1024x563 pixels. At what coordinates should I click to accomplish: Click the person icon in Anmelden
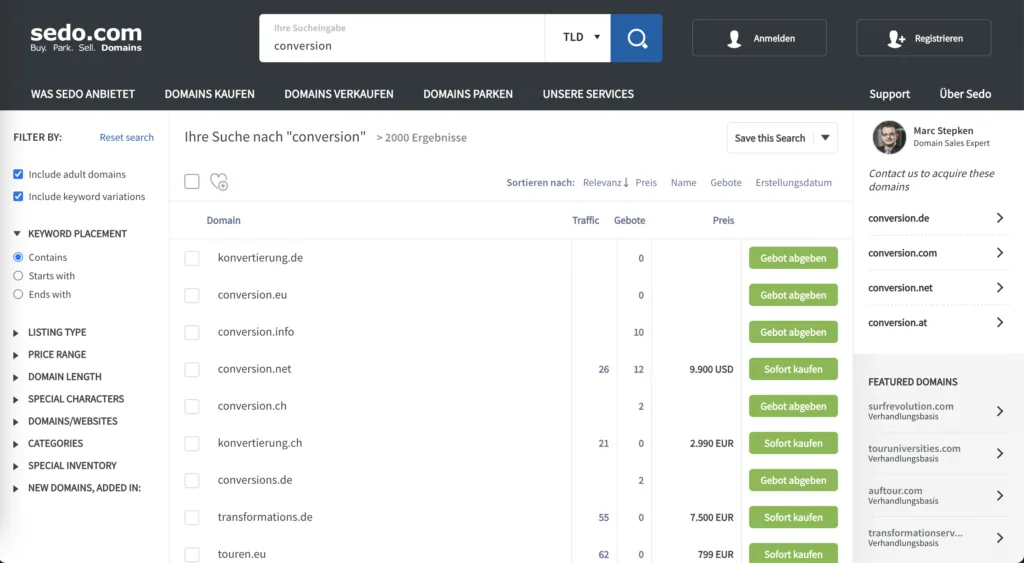click(x=734, y=39)
